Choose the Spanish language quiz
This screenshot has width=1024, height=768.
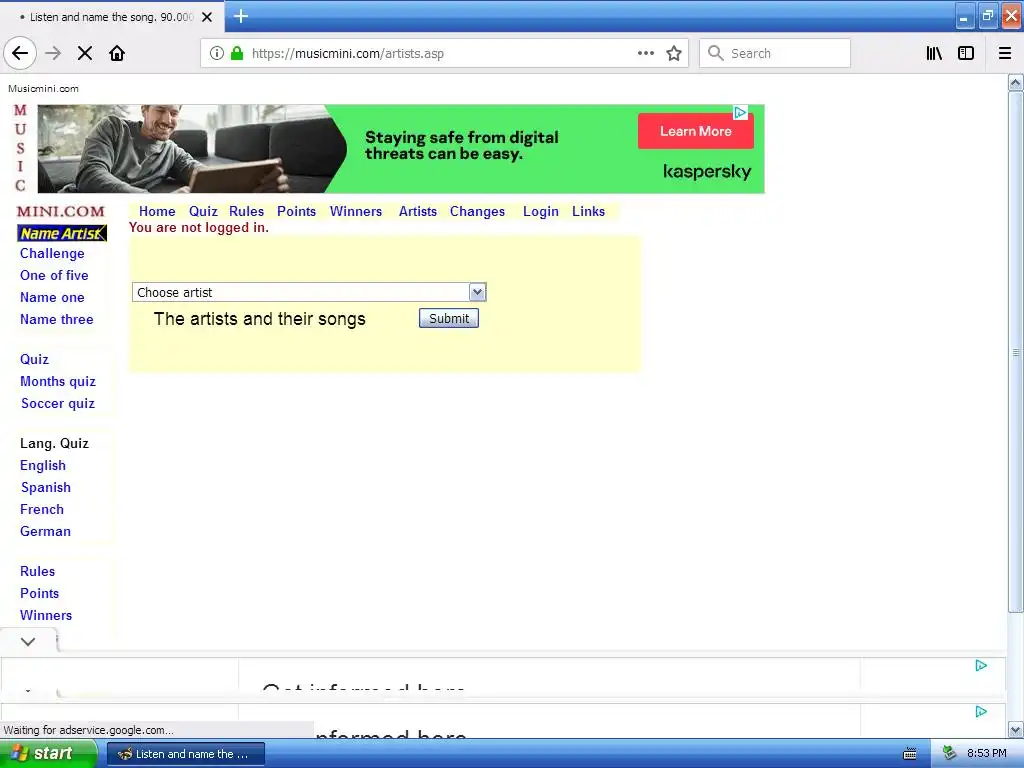[x=46, y=487]
